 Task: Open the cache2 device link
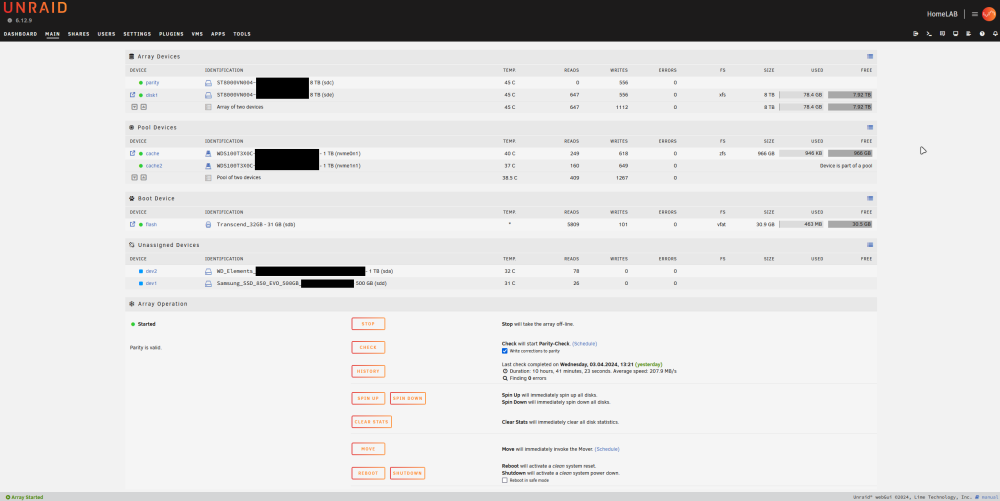coord(154,166)
